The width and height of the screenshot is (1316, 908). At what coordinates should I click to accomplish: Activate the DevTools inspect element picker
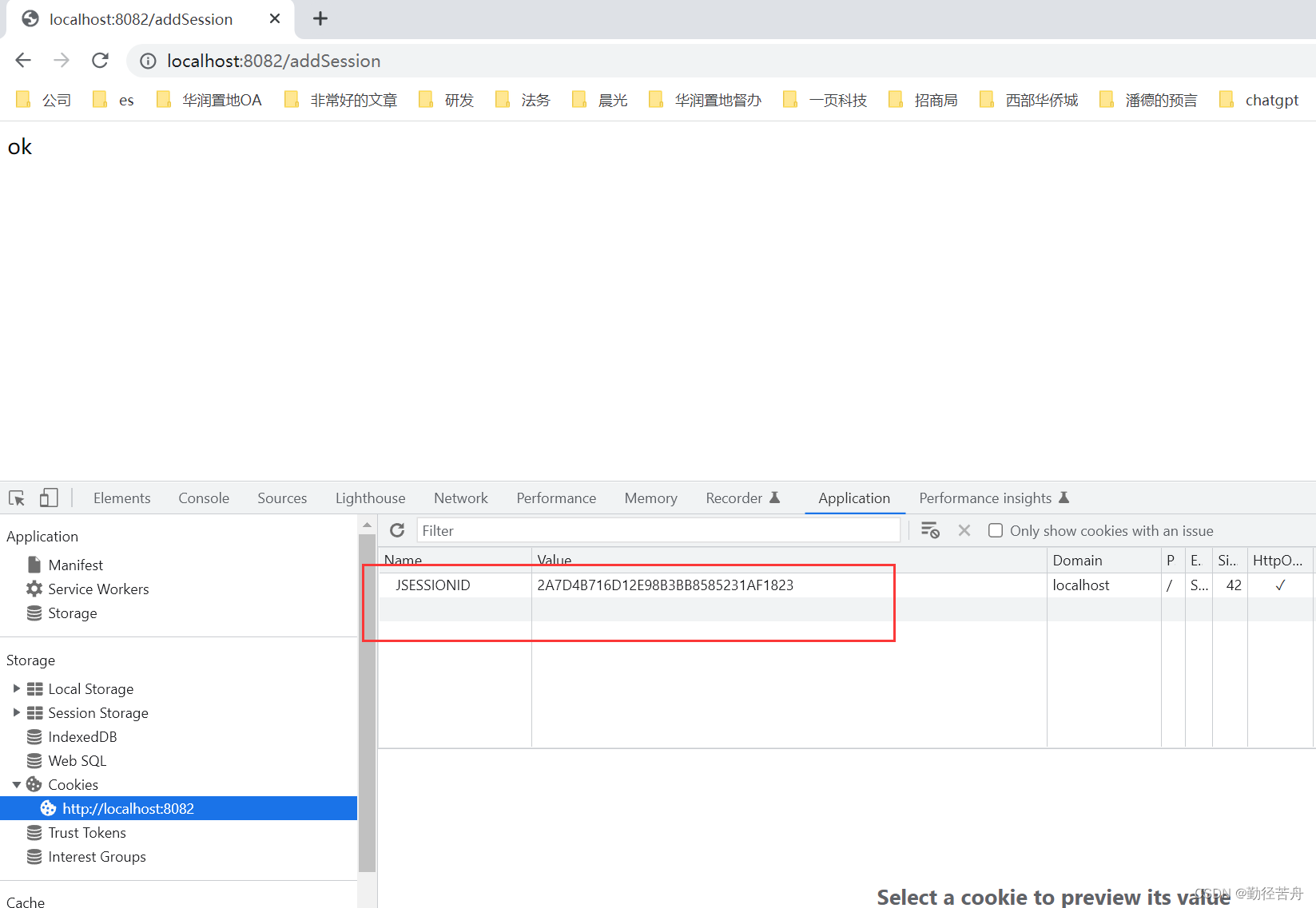coord(17,498)
